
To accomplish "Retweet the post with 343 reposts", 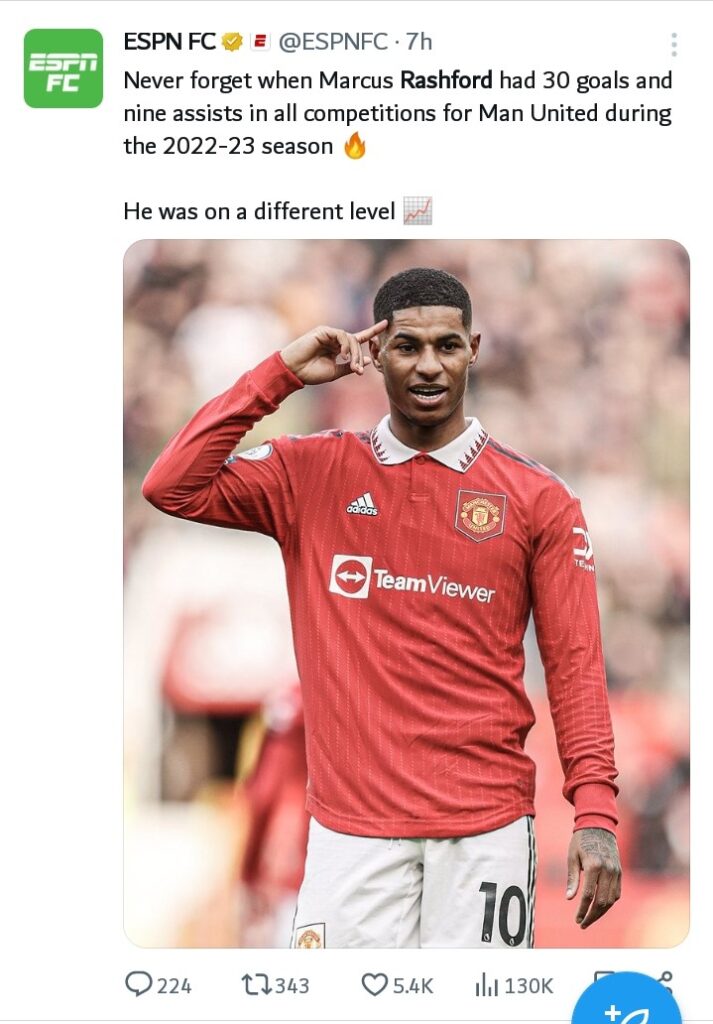I will coord(256,984).
